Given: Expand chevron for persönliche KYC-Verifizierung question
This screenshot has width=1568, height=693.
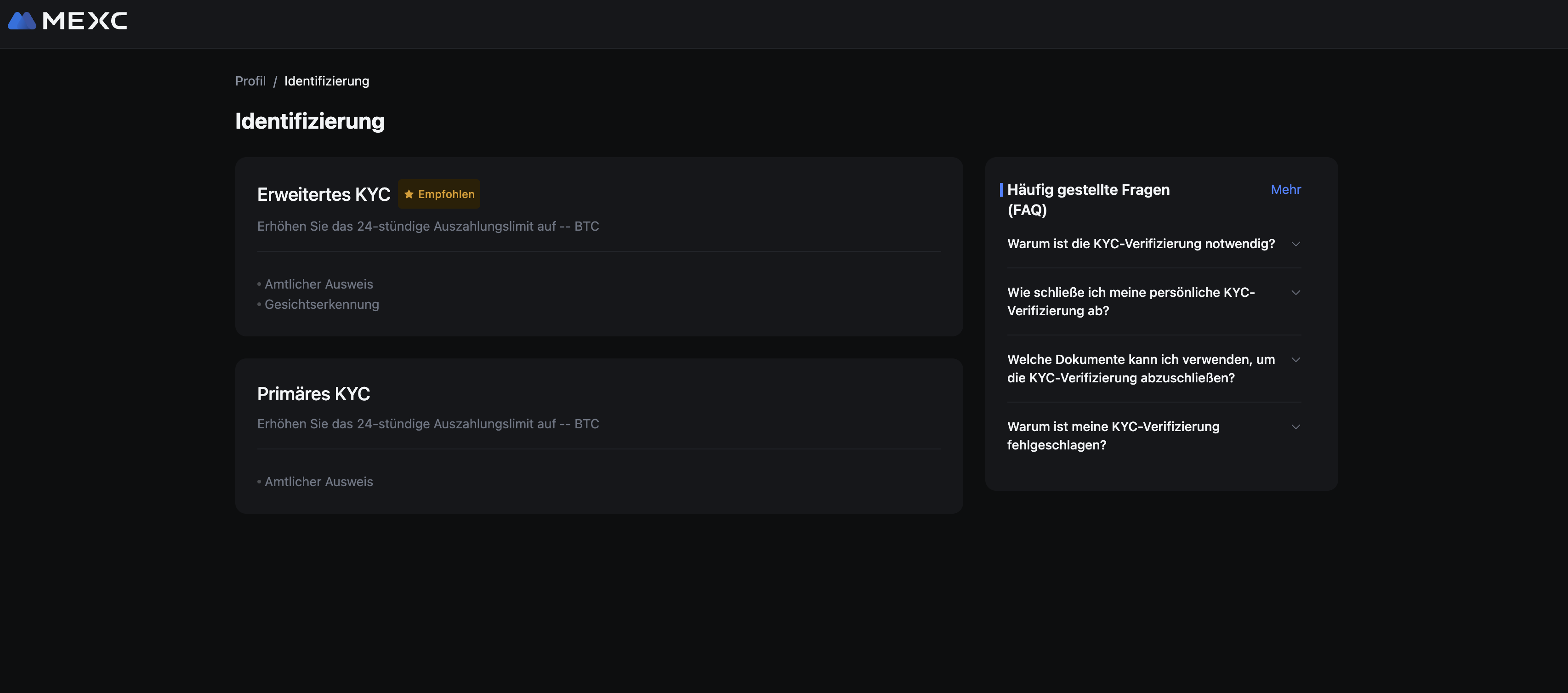Looking at the screenshot, I should pos(1295,293).
